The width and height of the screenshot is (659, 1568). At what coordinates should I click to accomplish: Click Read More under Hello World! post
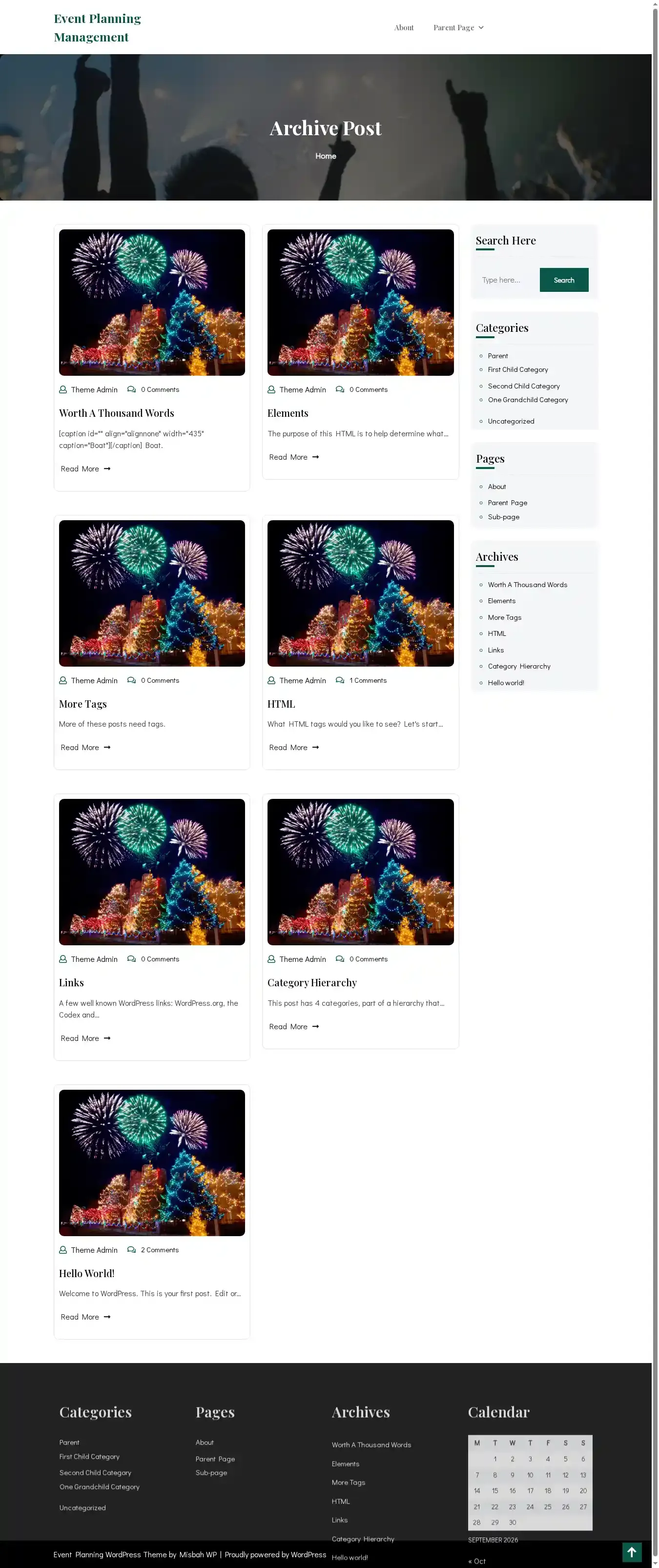click(86, 1317)
